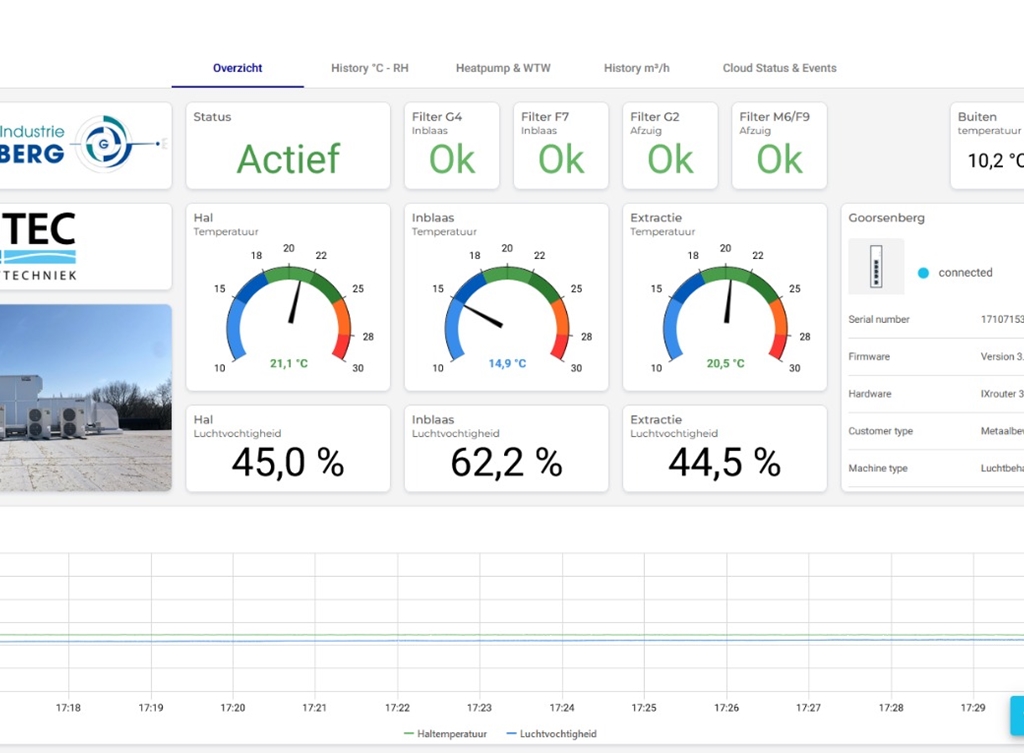Image resolution: width=1024 pixels, height=753 pixels.
Task: Click the 17:23 time marker on chart
Action: 479,707
